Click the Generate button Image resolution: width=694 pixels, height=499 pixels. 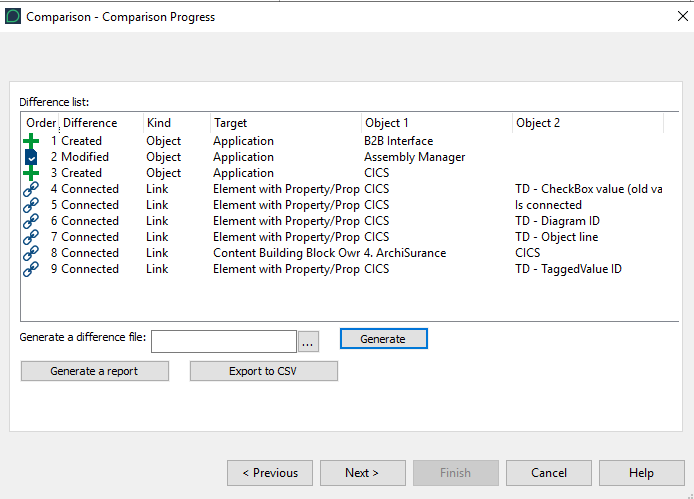tap(383, 339)
